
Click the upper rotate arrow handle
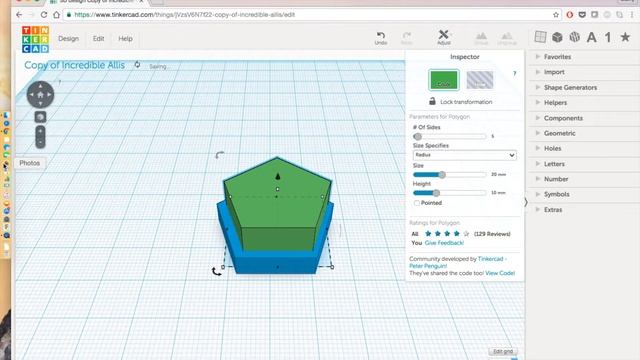click(220, 155)
